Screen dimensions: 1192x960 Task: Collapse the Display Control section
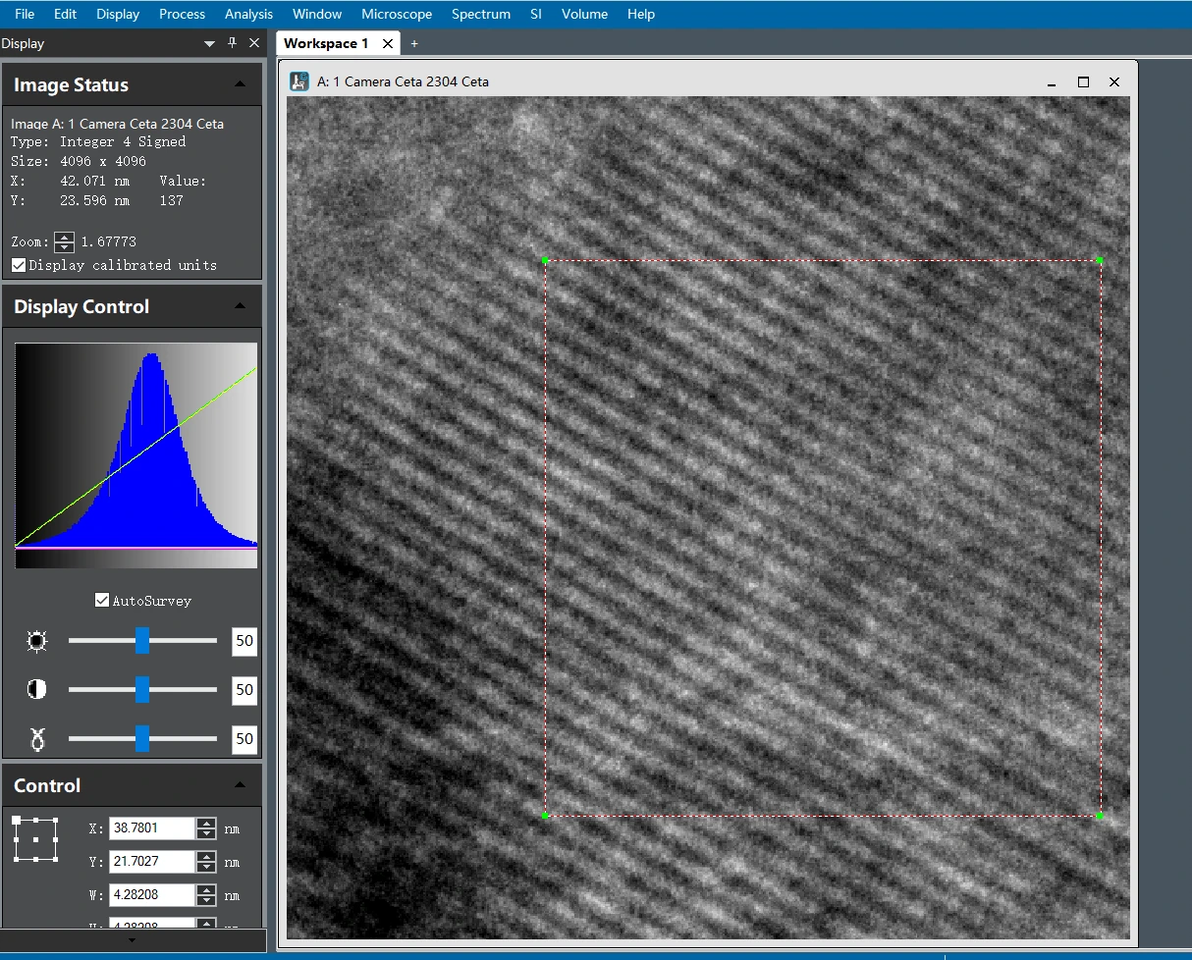tap(240, 307)
